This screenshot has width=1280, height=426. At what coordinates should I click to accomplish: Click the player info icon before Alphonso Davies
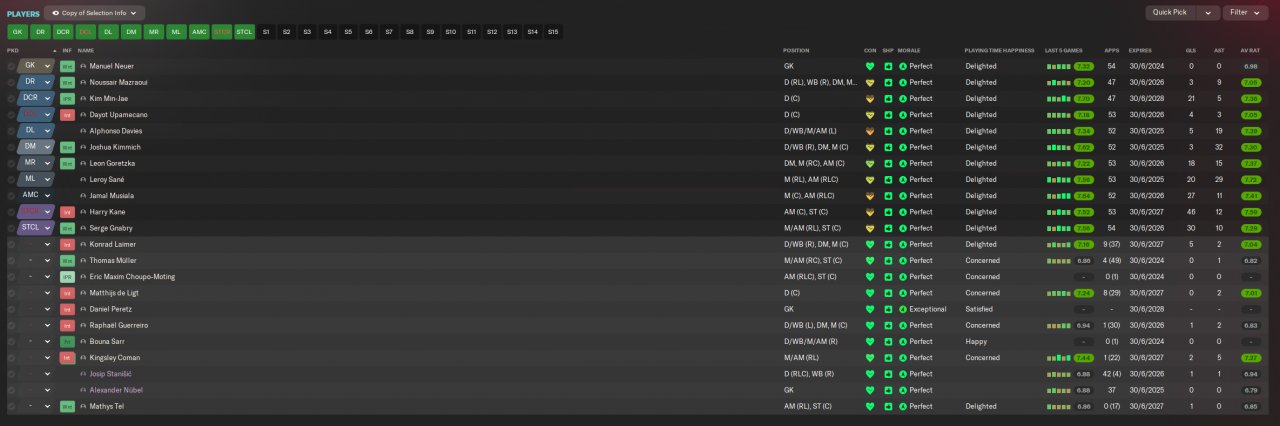(x=83, y=131)
